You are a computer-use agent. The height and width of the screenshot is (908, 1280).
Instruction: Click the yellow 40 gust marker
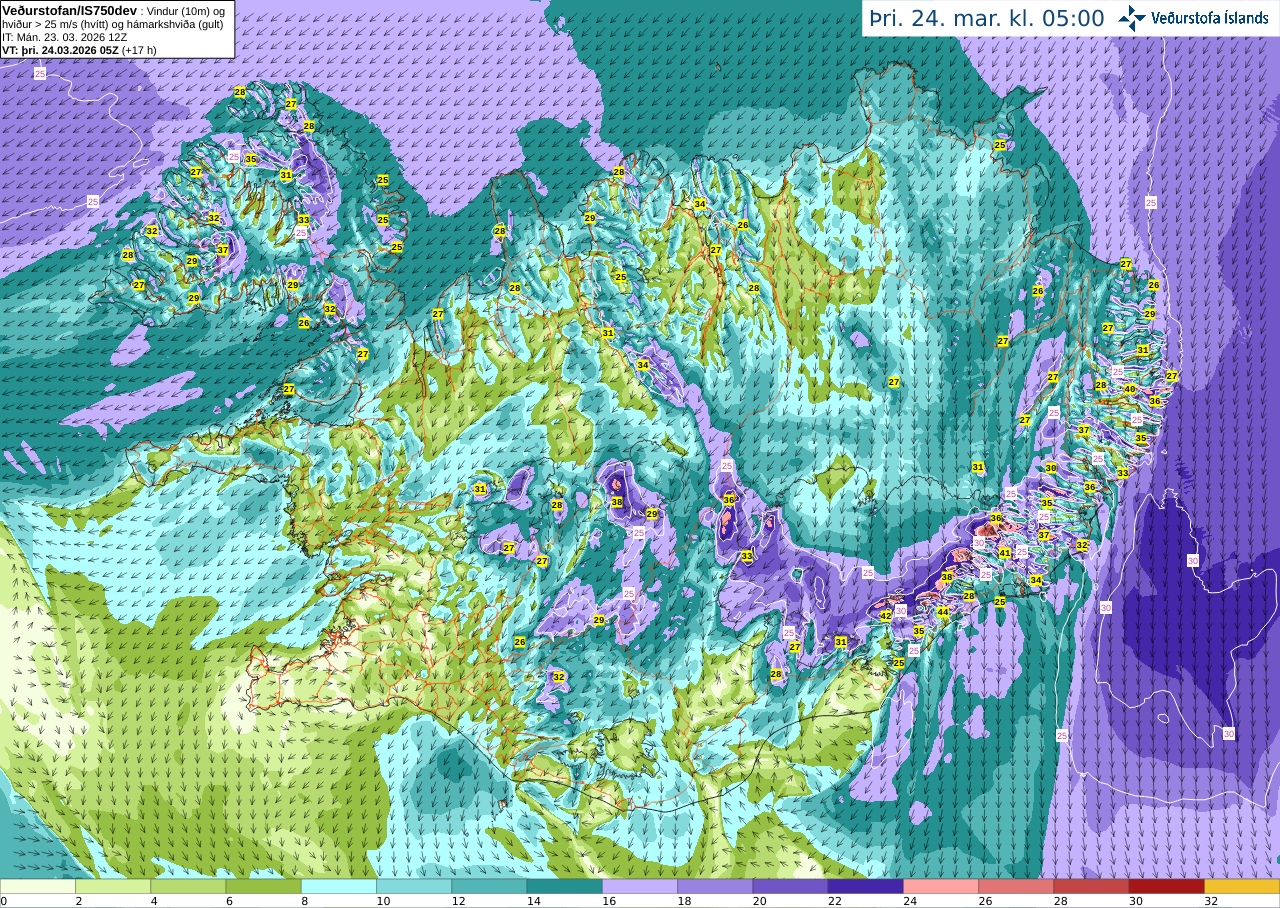pos(1130,389)
